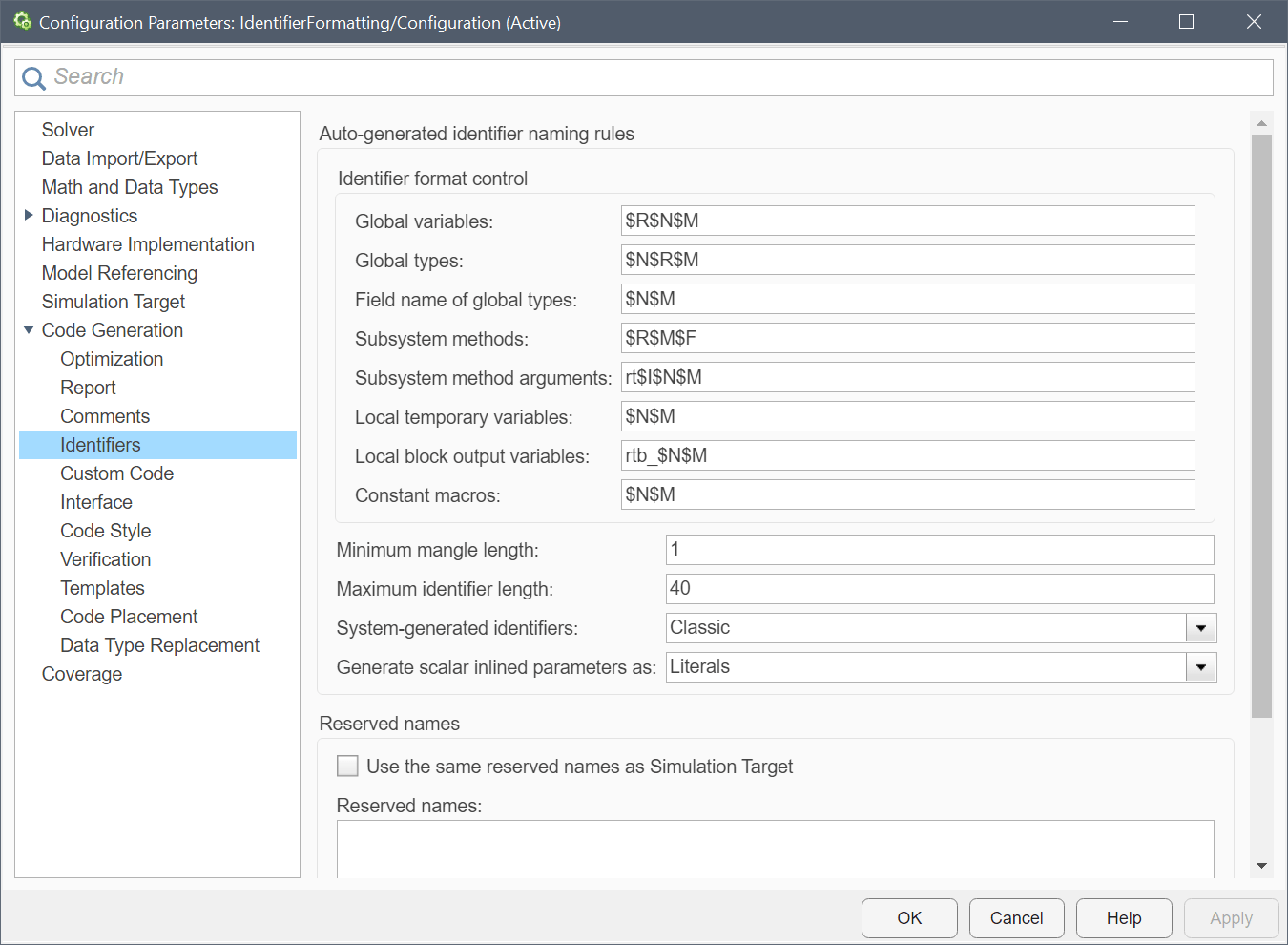Click inside the Reserved names text area

(x=775, y=849)
